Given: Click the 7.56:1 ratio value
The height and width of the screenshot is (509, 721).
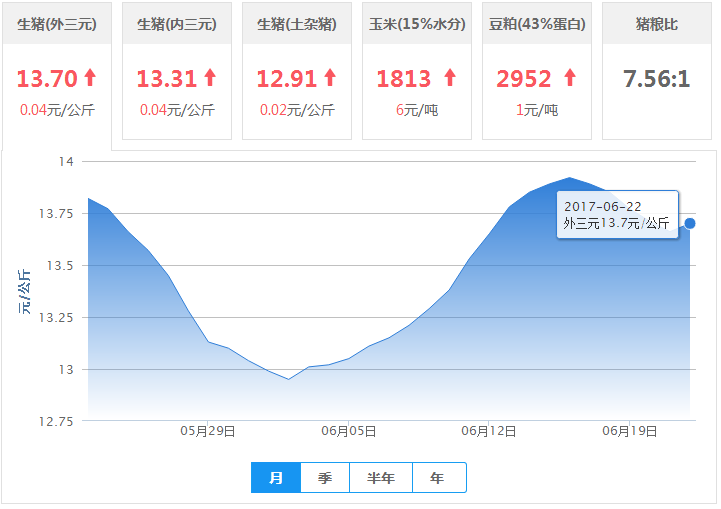Looking at the screenshot, I should point(656,79).
